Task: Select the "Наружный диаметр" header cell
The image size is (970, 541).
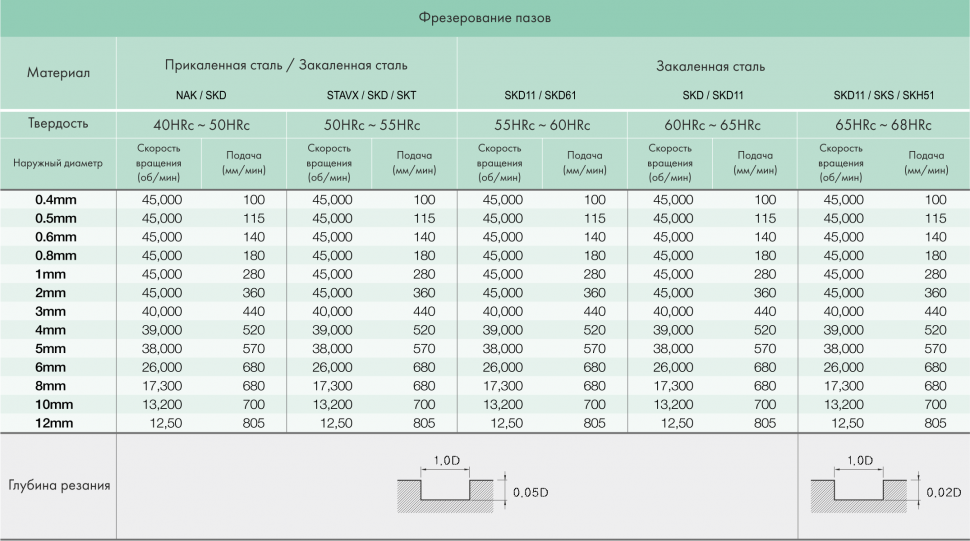Action: pyautogui.click(x=58, y=162)
